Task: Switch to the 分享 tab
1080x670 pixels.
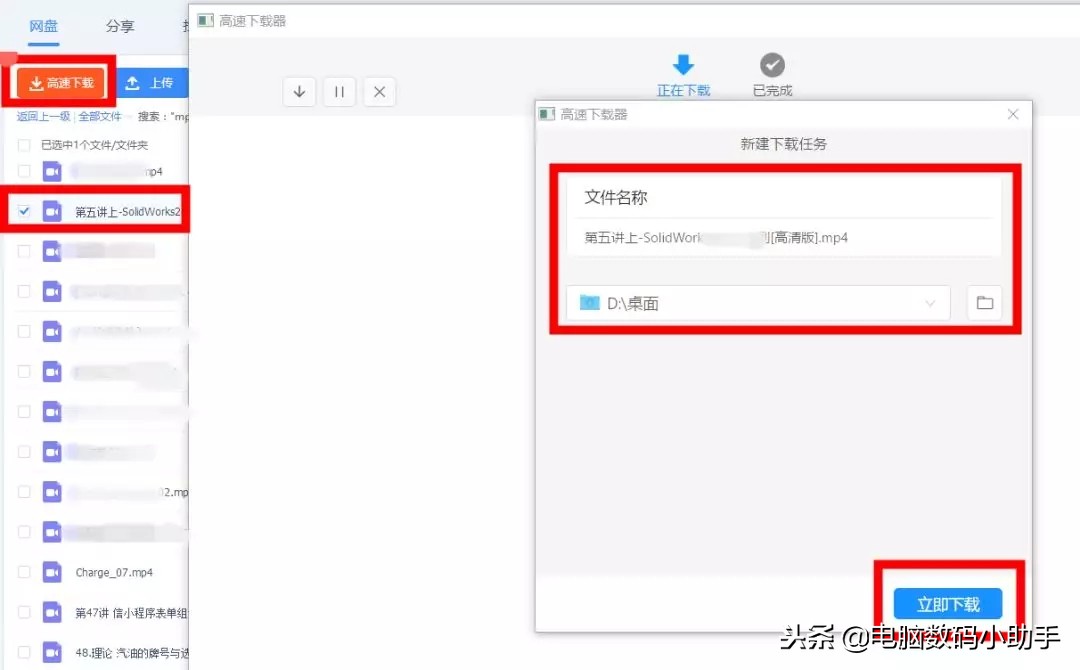Action: click(120, 27)
